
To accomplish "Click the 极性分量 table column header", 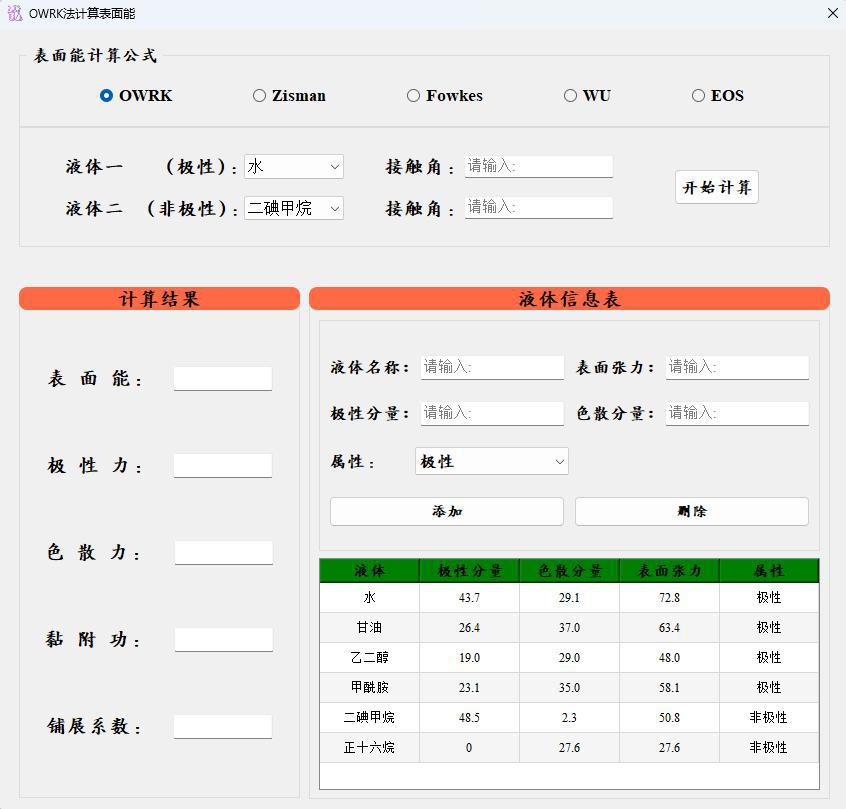I will pyautogui.click(x=469, y=571).
